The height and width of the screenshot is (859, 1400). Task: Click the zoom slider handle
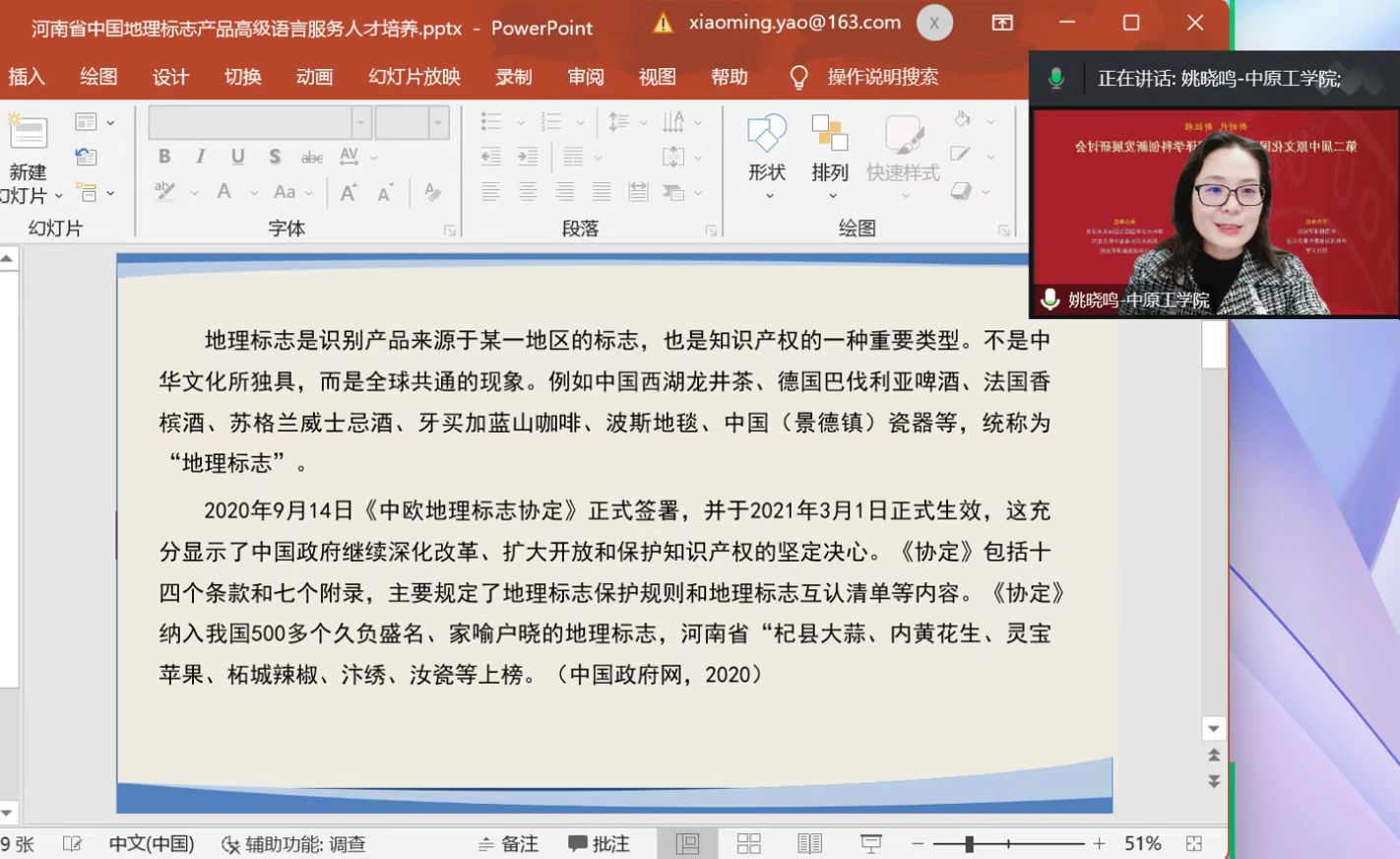click(970, 844)
